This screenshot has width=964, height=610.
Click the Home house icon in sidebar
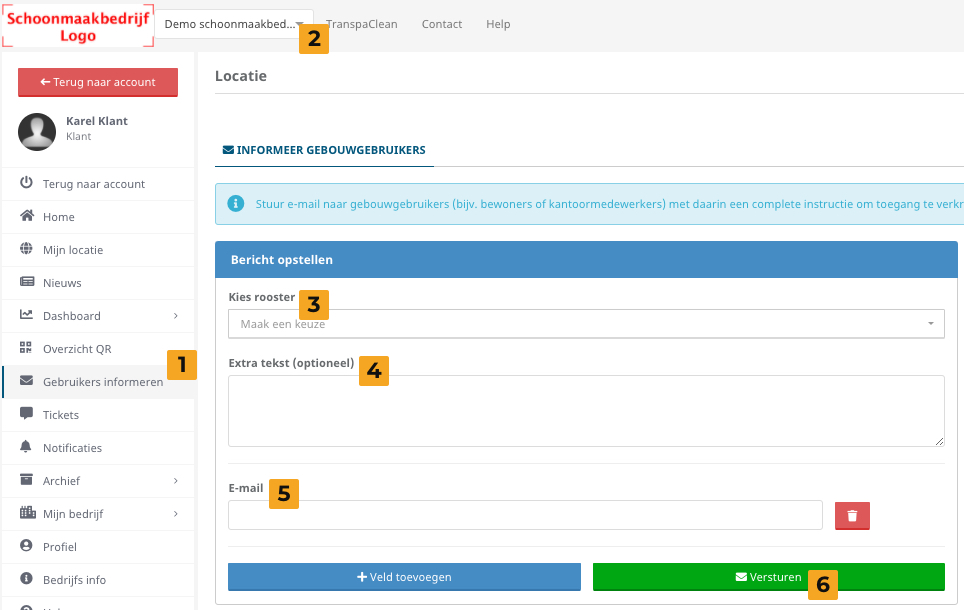[x=27, y=217]
